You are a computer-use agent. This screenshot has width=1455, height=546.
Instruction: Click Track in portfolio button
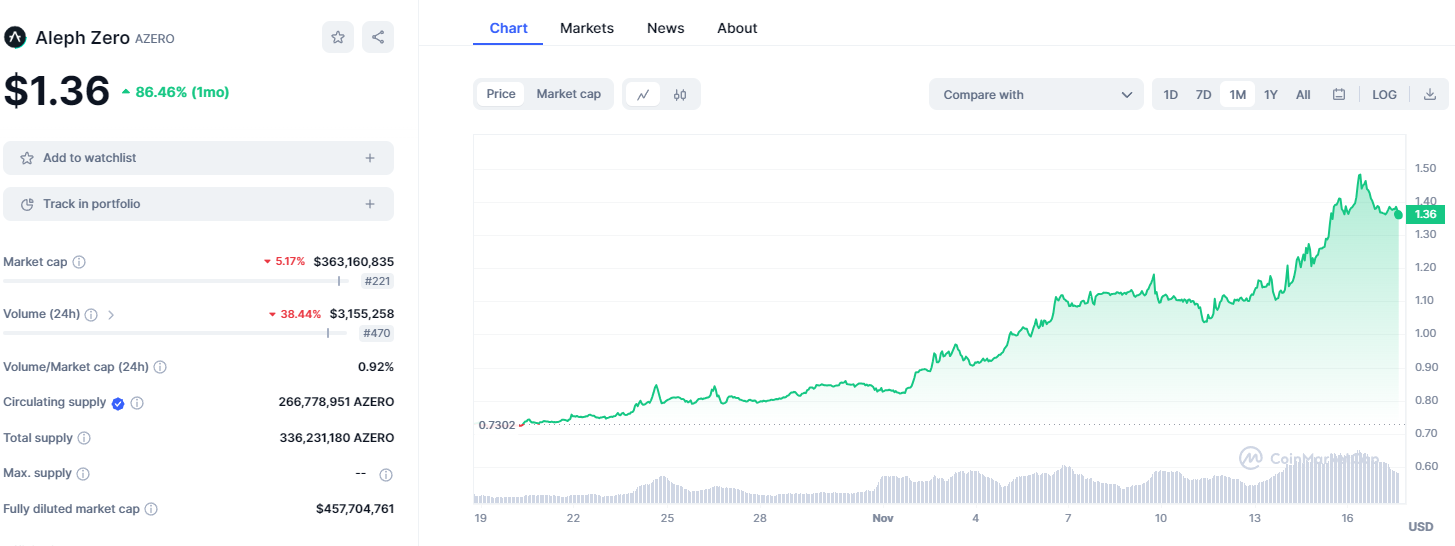pos(198,204)
